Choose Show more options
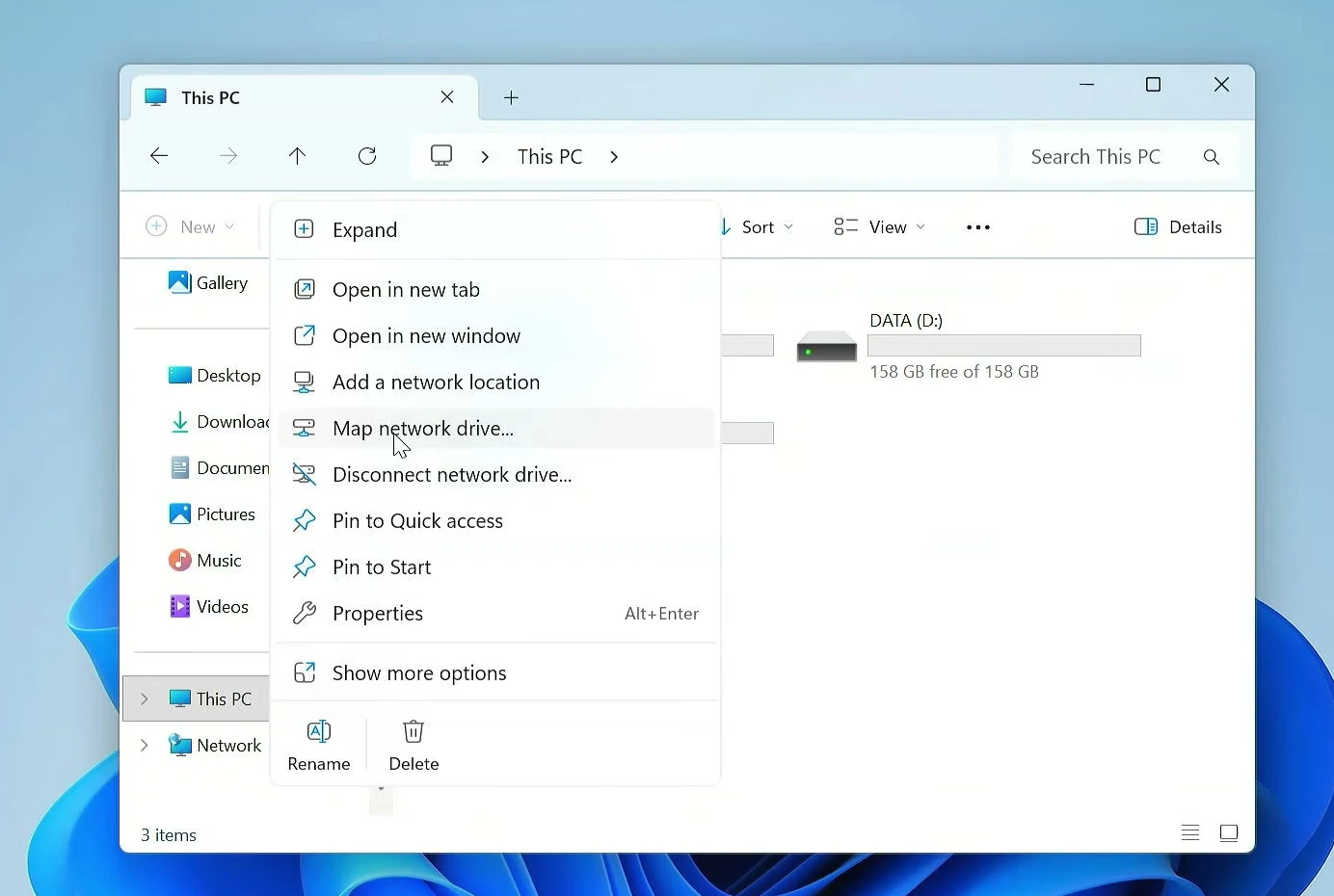The width and height of the screenshot is (1334, 896). (x=496, y=673)
